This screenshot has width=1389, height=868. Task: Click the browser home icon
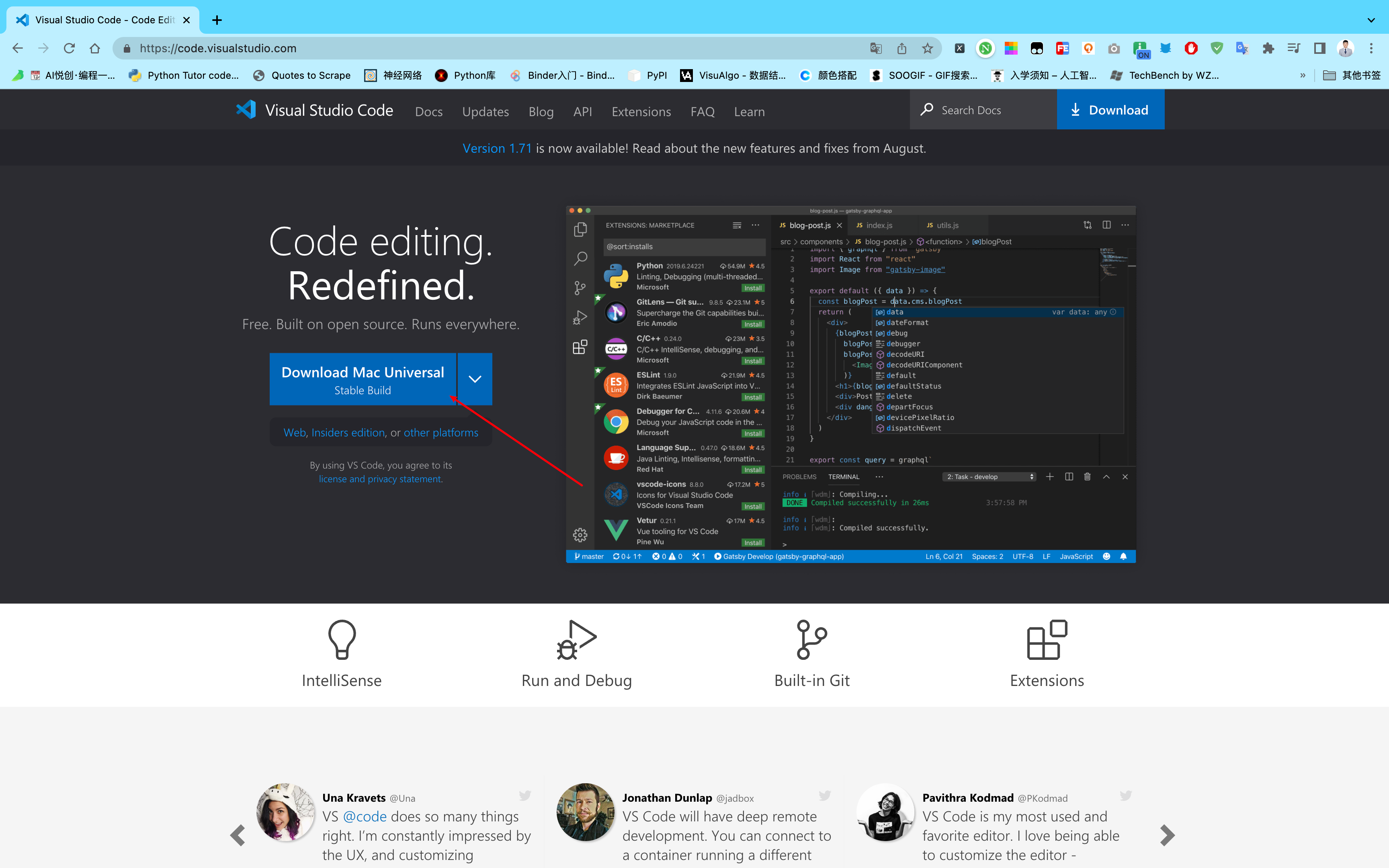[x=95, y=48]
